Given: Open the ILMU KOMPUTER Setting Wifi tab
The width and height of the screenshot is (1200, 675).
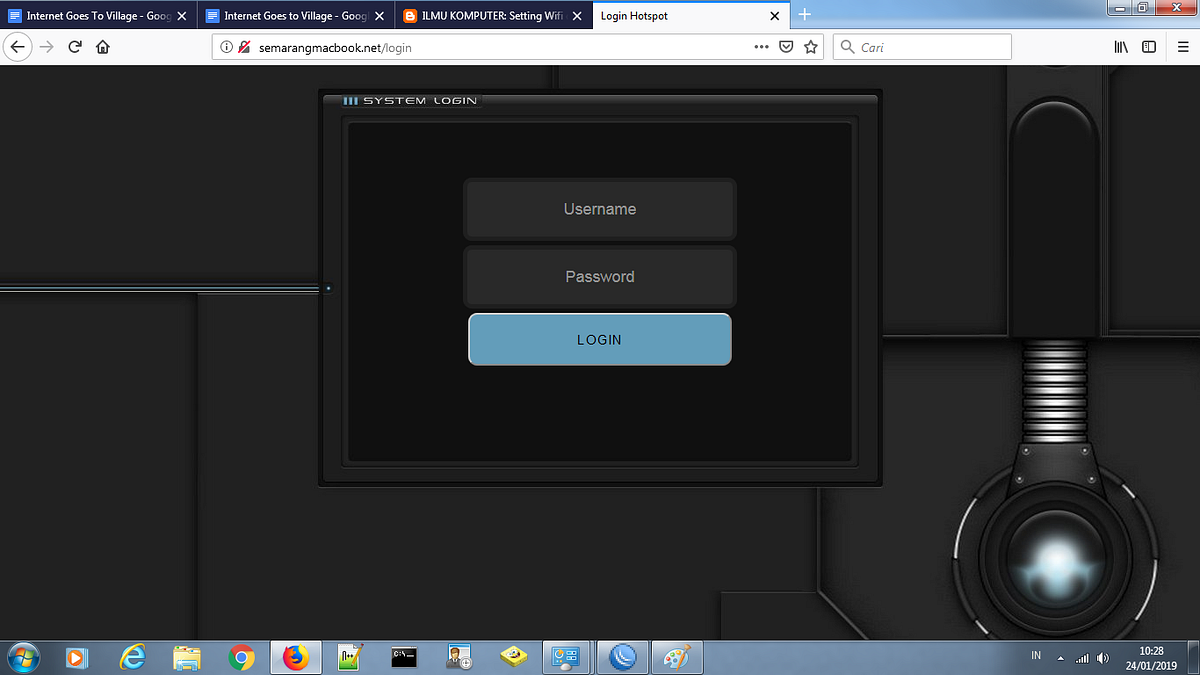Looking at the screenshot, I should click(x=480, y=15).
